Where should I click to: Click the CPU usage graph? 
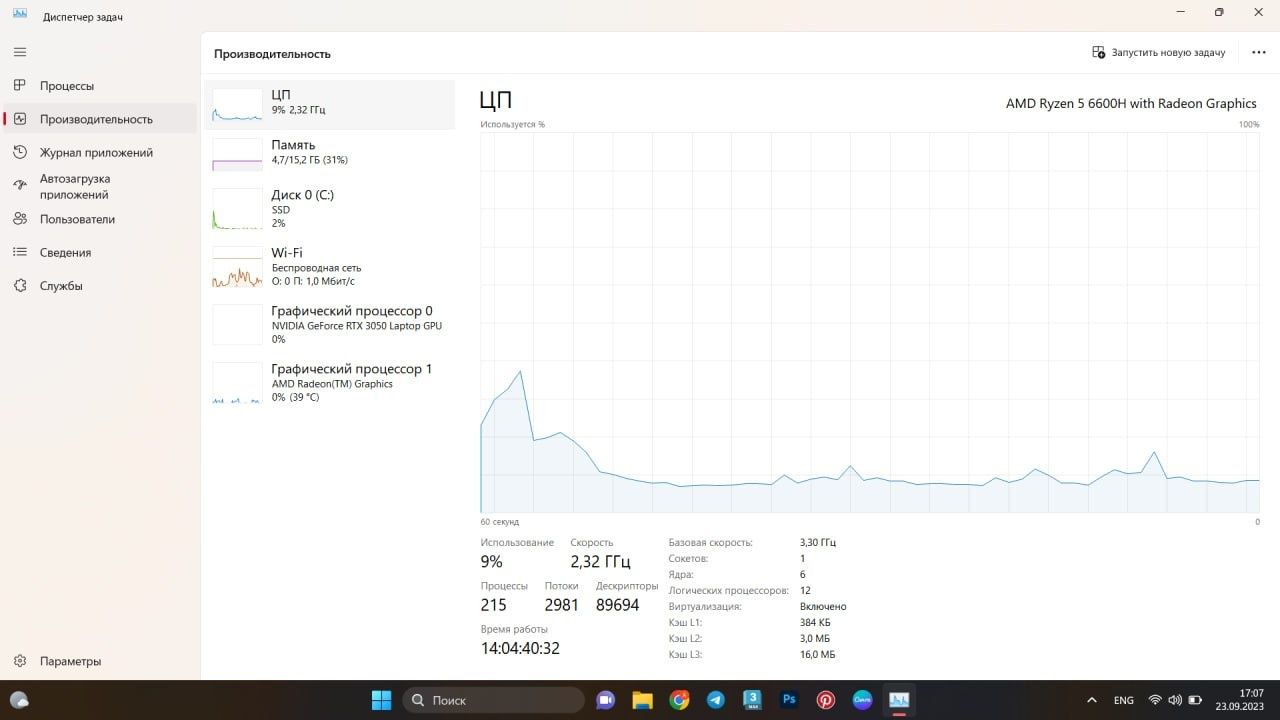click(870, 323)
